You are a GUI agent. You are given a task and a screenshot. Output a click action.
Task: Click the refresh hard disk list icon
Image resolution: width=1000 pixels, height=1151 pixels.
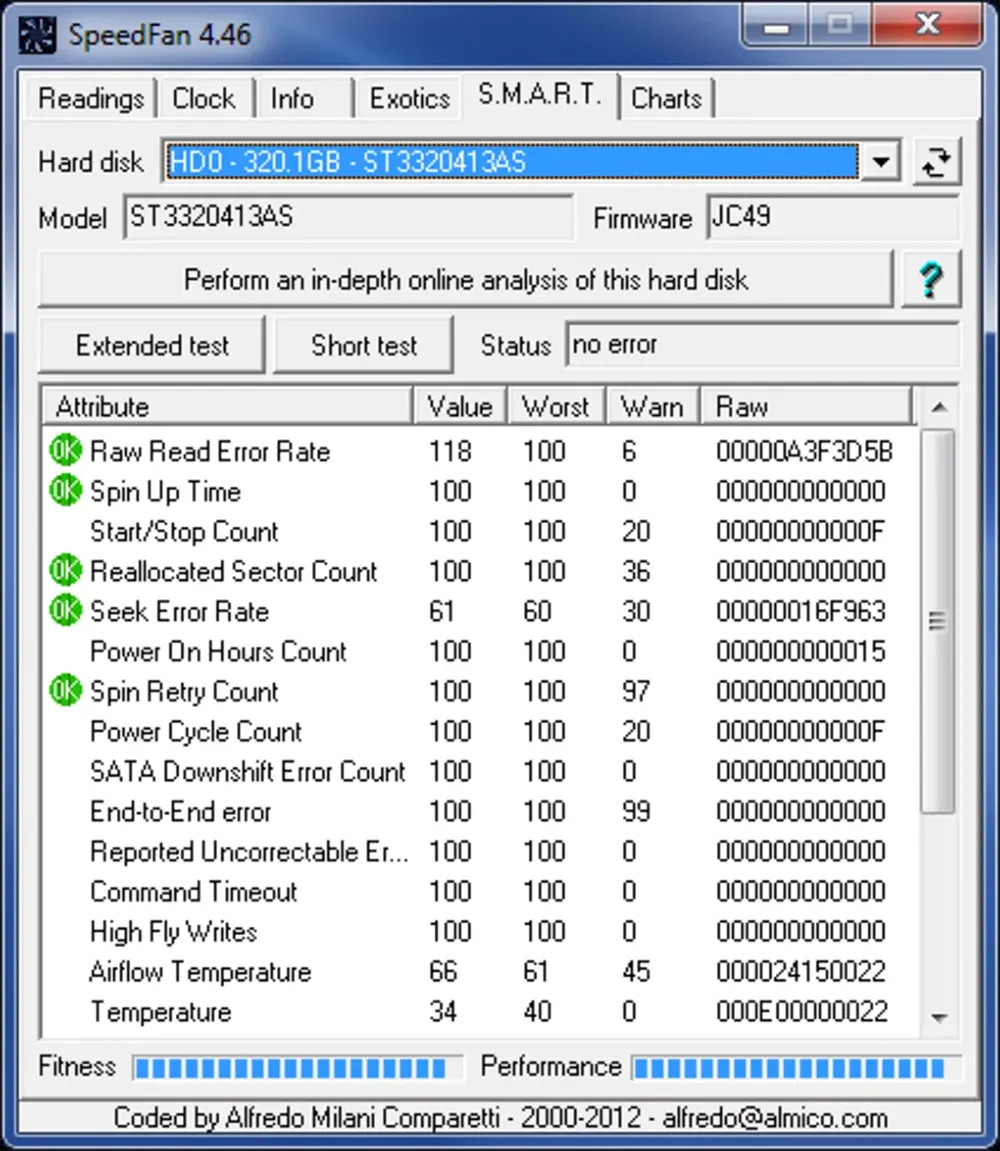tap(936, 162)
